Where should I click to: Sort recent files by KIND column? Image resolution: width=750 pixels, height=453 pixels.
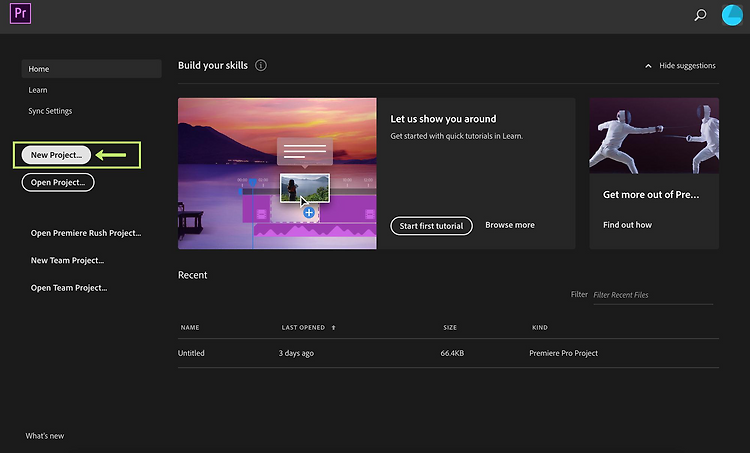[540, 328]
